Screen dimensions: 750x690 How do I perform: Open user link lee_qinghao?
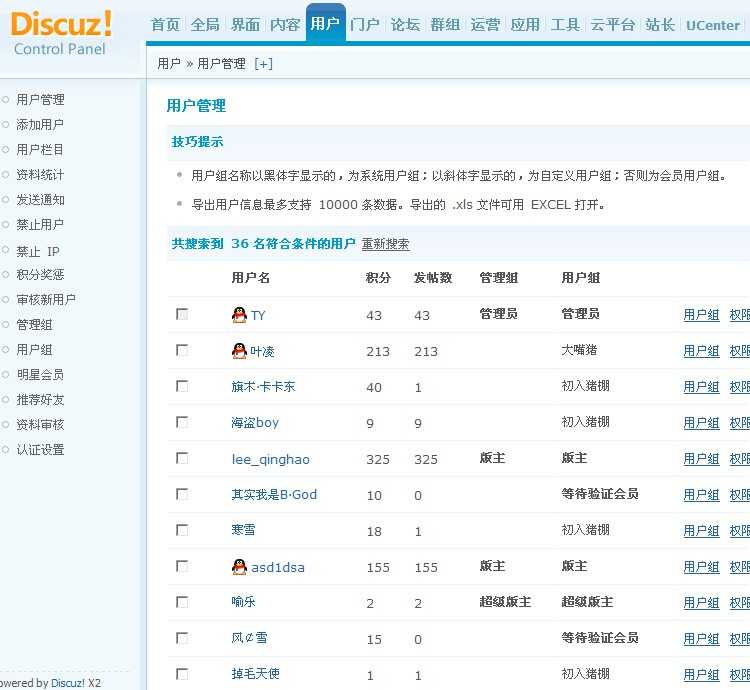pos(271,460)
